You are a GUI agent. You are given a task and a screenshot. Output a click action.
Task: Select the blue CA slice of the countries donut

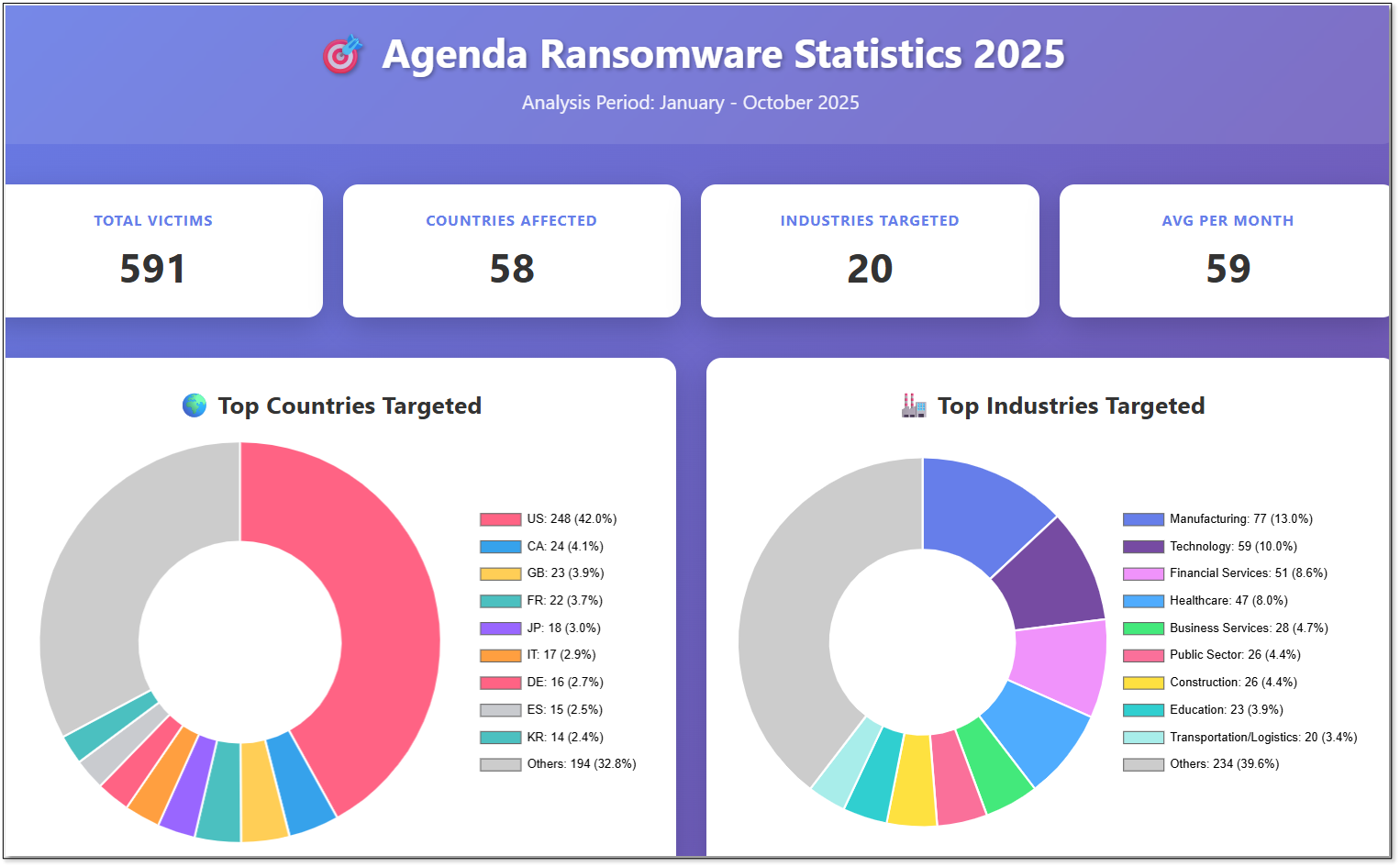point(300,784)
